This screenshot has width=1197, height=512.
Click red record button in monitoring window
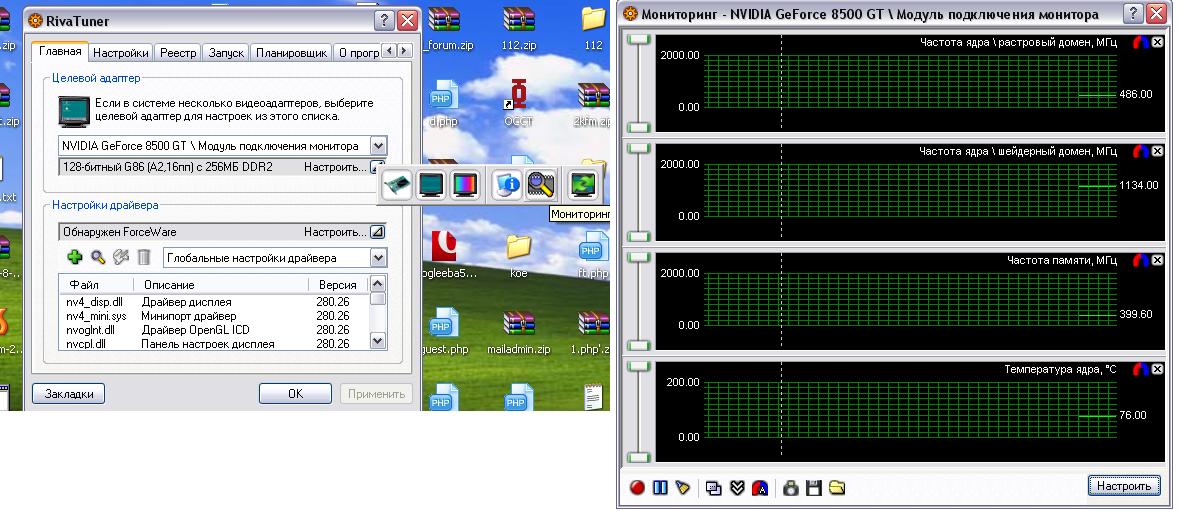pyautogui.click(x=638, y=488)
